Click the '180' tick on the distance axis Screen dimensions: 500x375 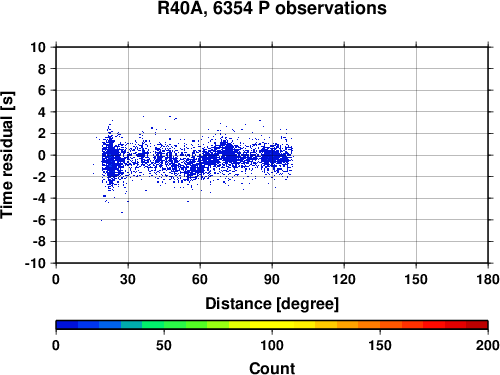coord(488,279)
